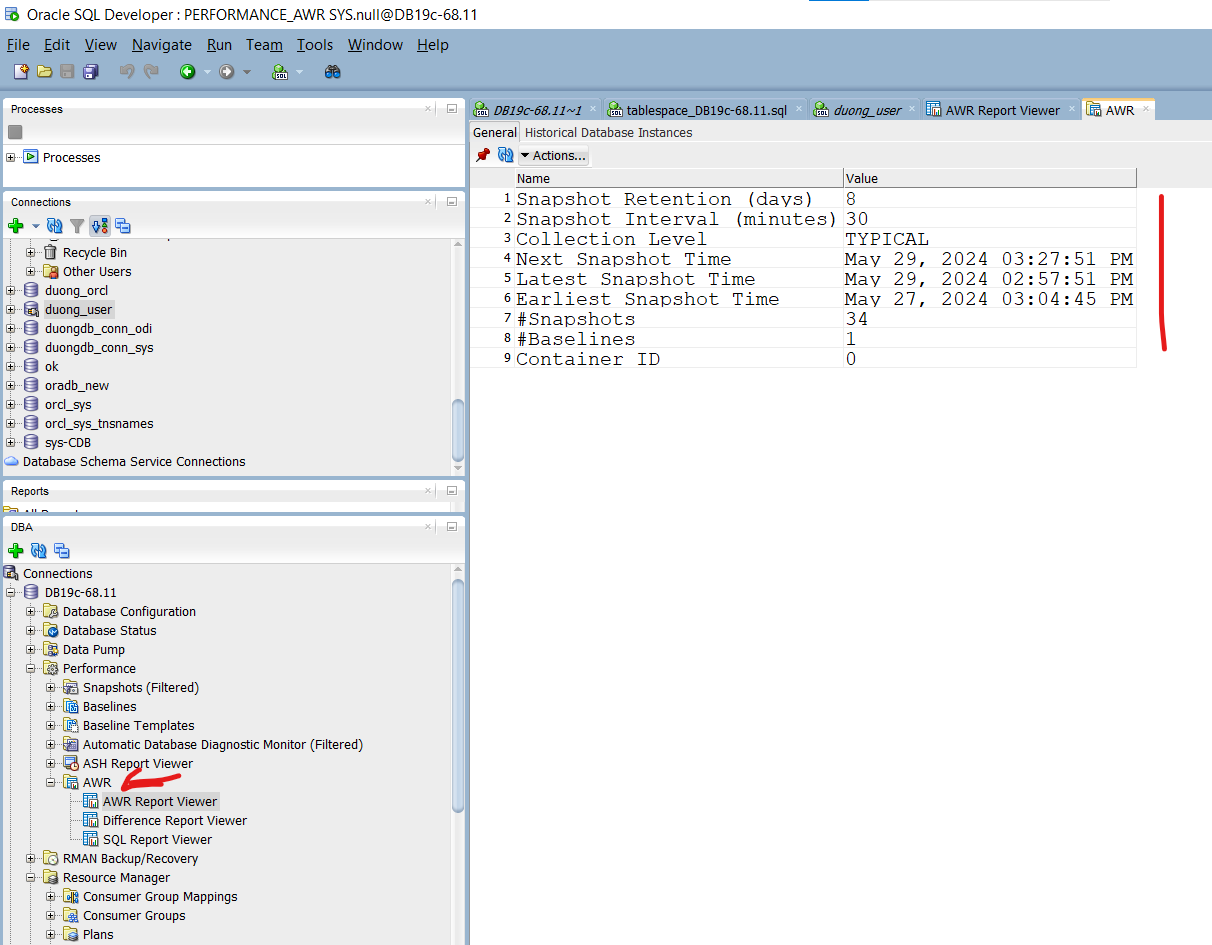The image size is (1212, 945).
Task: Switch to tablespace_DB19c-68.11.sql tab
Action: point(706,110)
